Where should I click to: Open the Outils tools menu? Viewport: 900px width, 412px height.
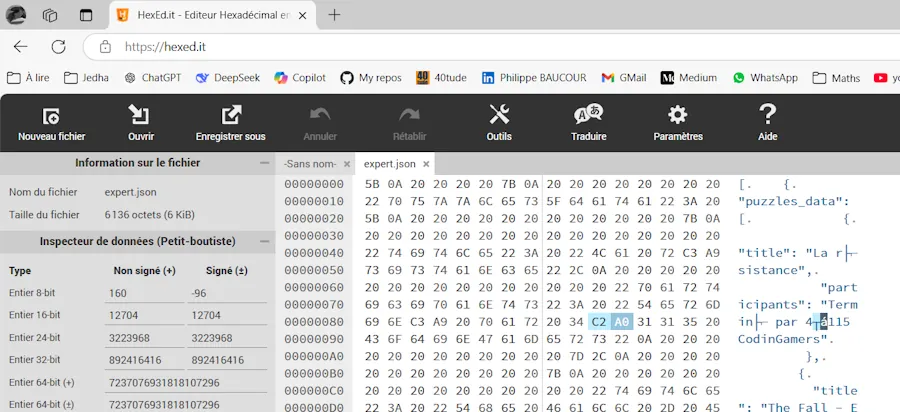pos(499,123)
